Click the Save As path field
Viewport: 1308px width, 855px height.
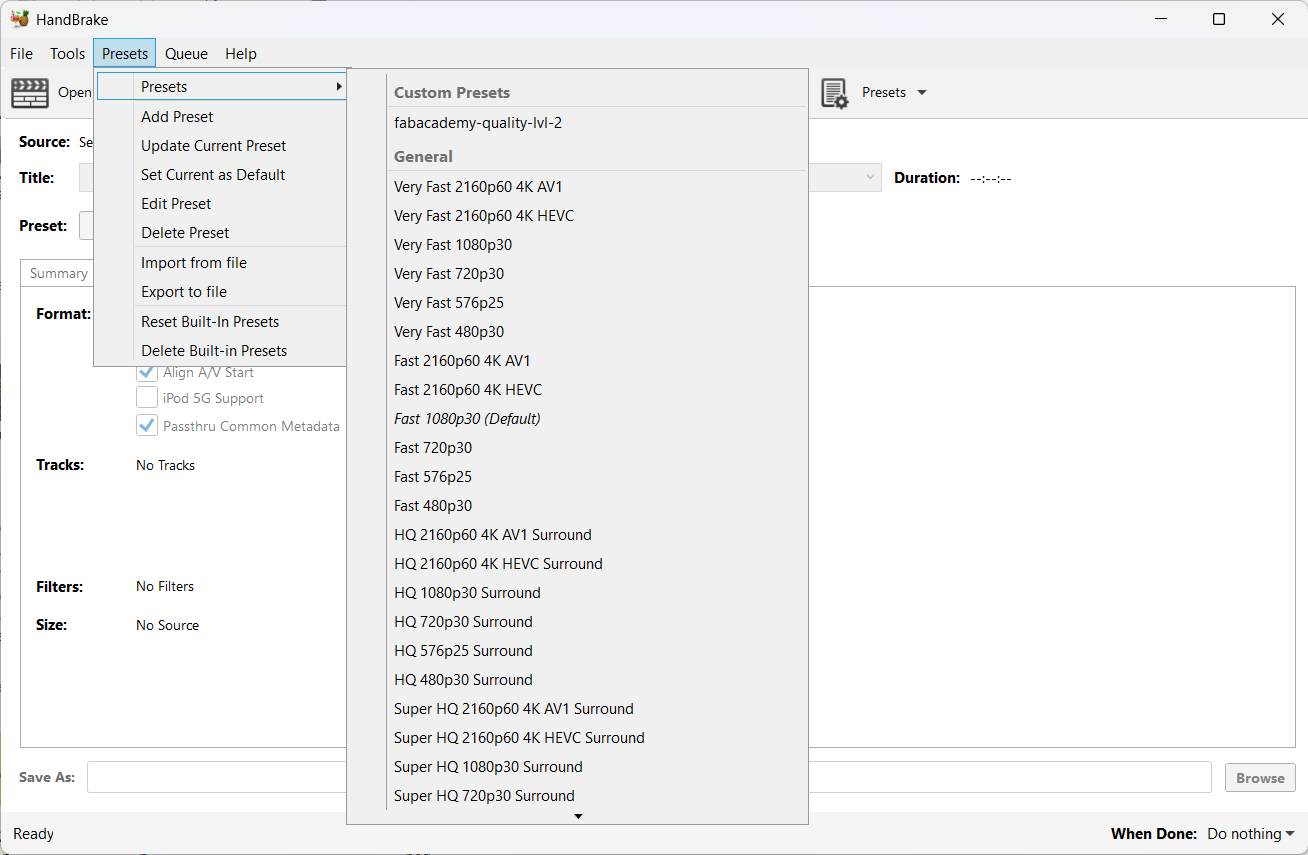coord(649,777)
